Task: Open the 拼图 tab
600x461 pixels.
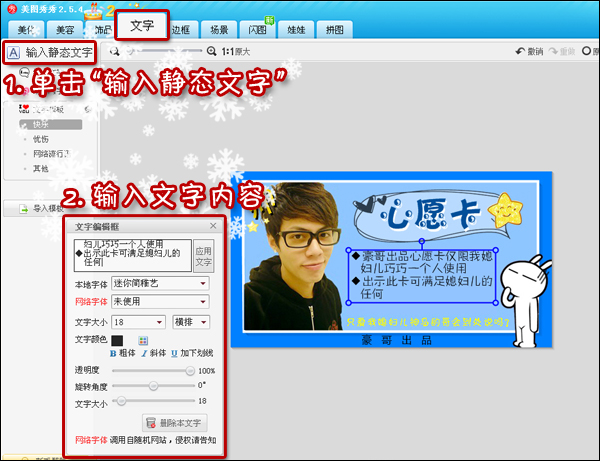Action: click(x=334, y=30)
